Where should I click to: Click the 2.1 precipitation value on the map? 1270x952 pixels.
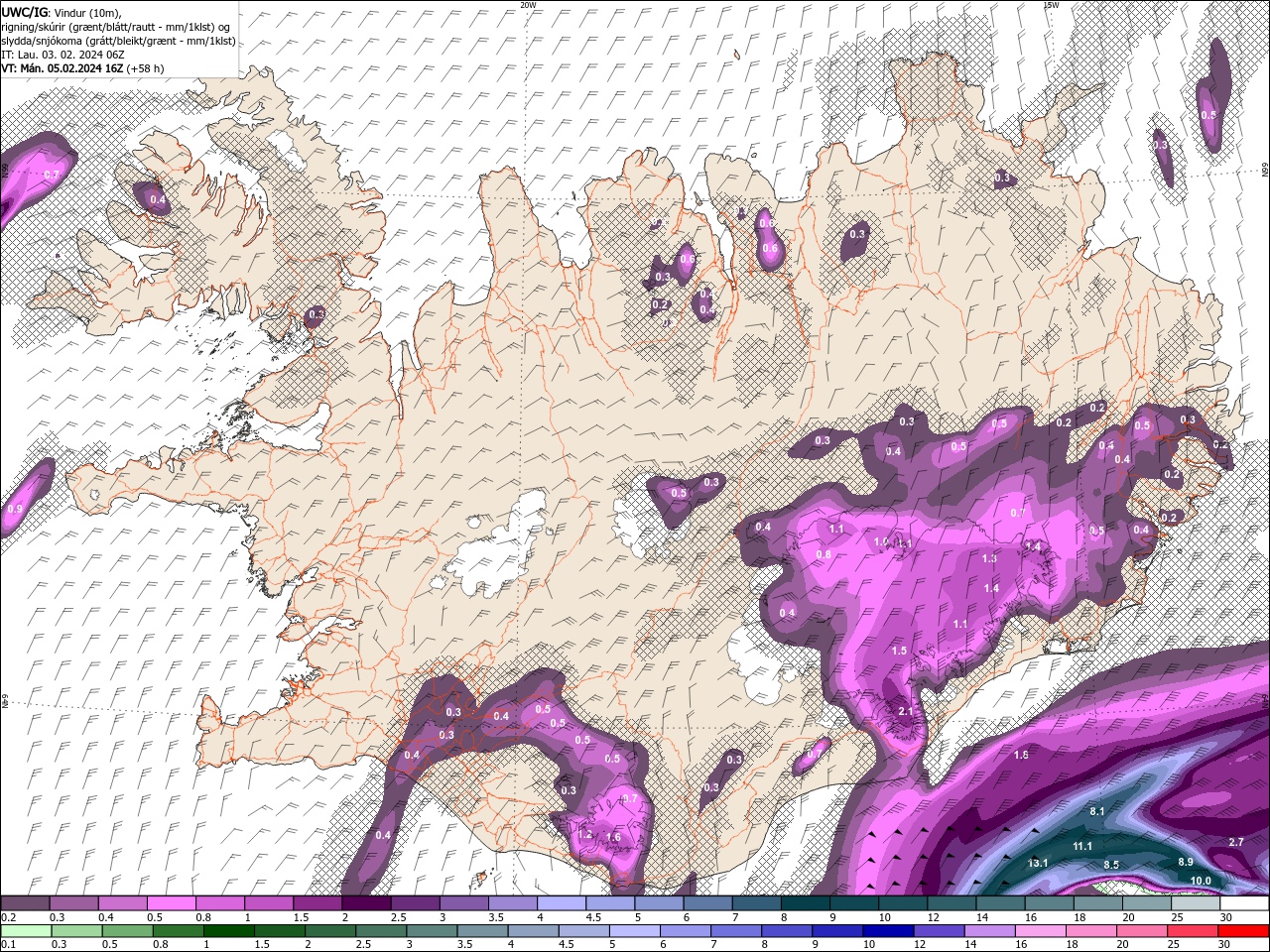tap(905, 712)
